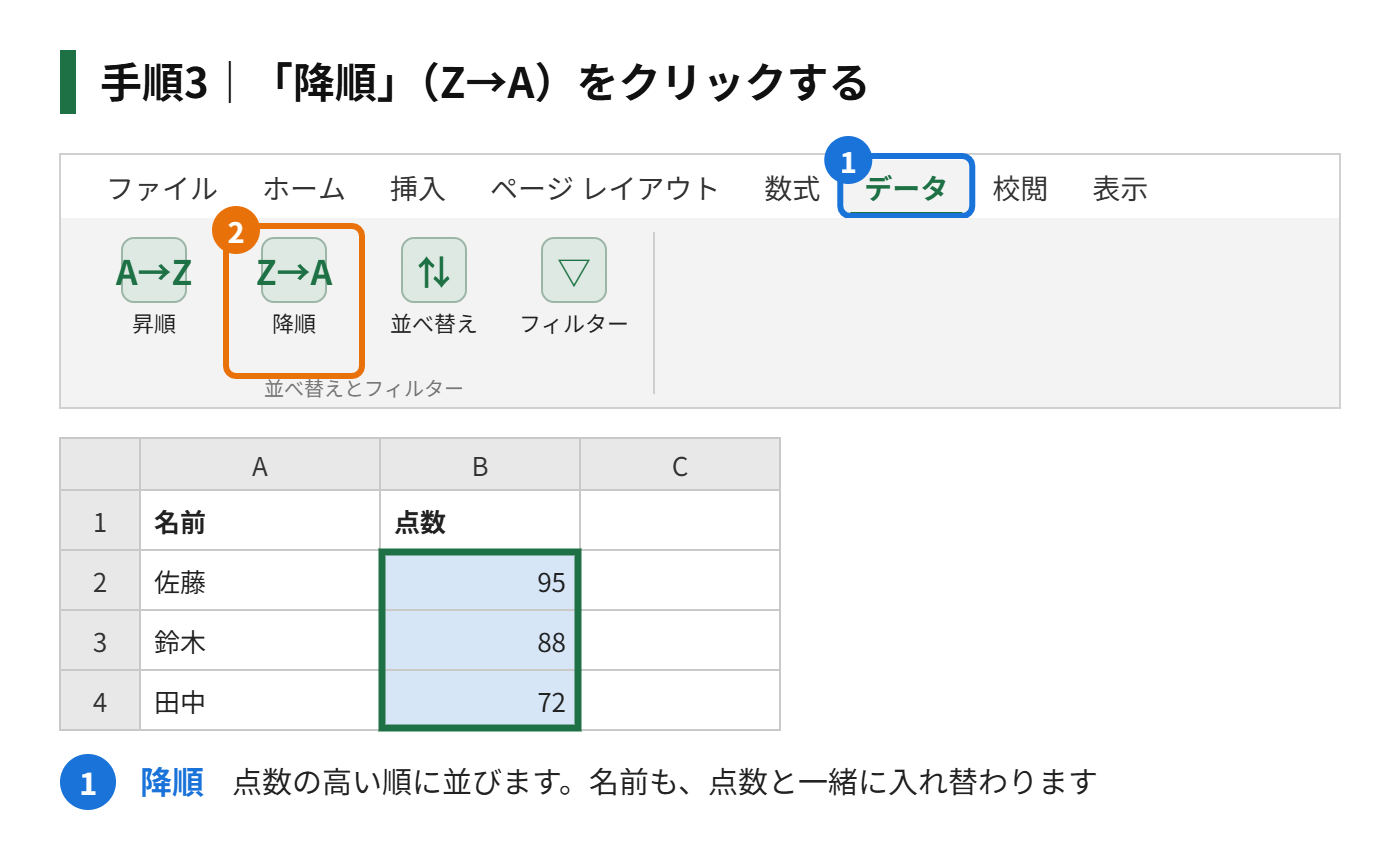Viewport: 1400px width, 858px height.
Task: Select the cell containing 鈴木
Action: pyautogui.click(x=260, y=640)
